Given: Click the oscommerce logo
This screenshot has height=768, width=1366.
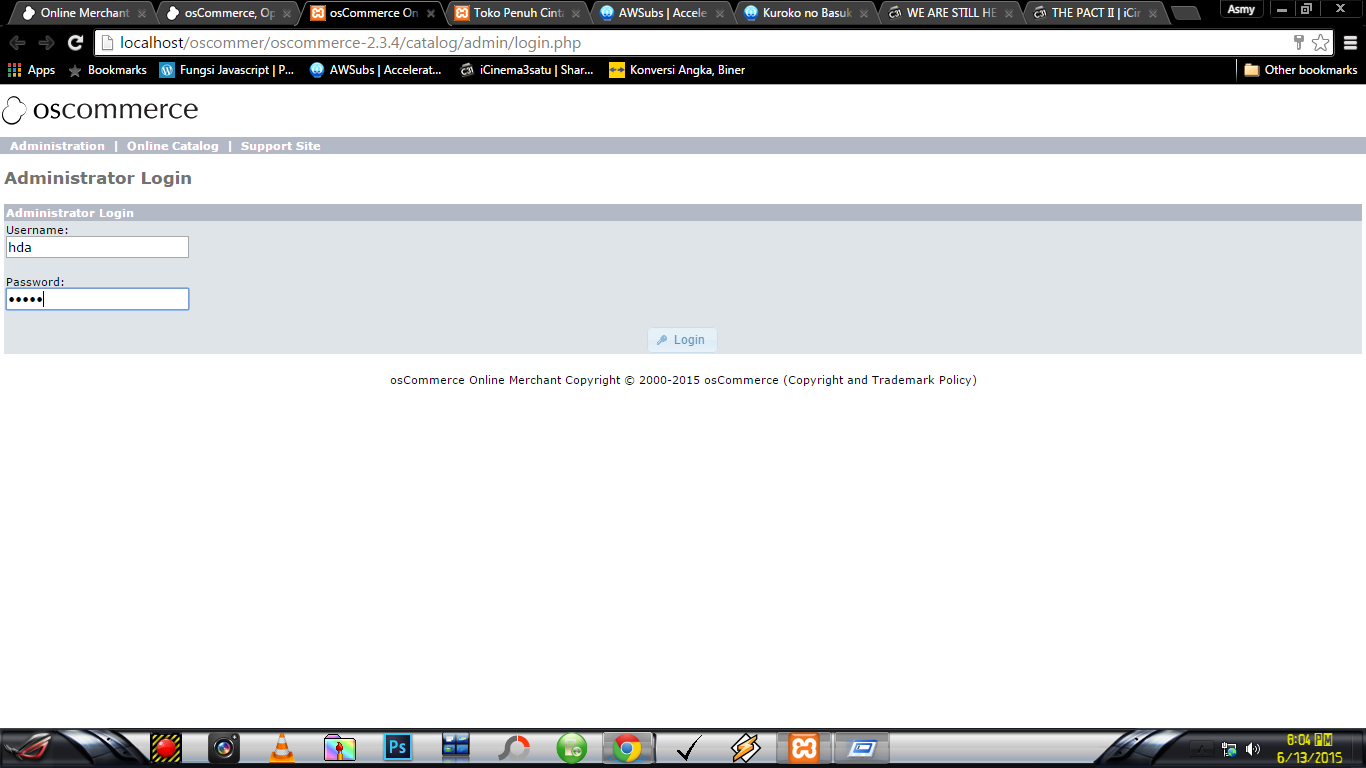Looking at the screenshot, I should 101,109.
